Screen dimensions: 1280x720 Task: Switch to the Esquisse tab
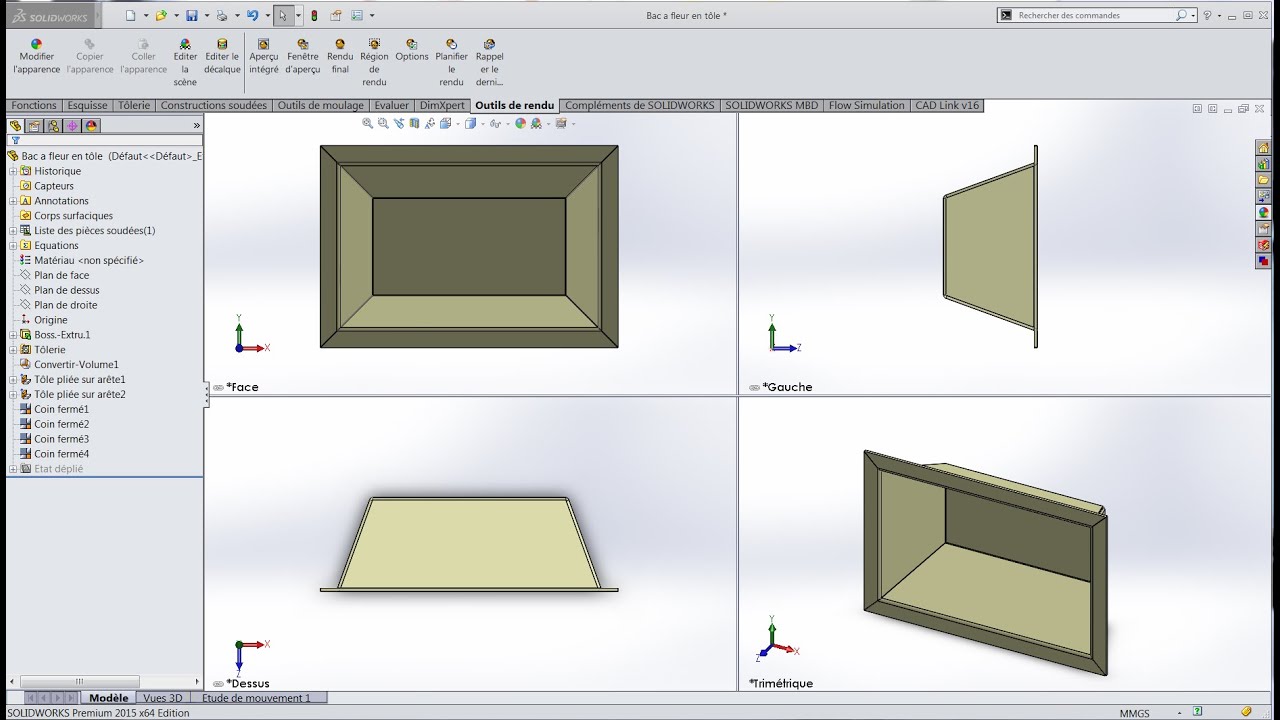point(87,105)
